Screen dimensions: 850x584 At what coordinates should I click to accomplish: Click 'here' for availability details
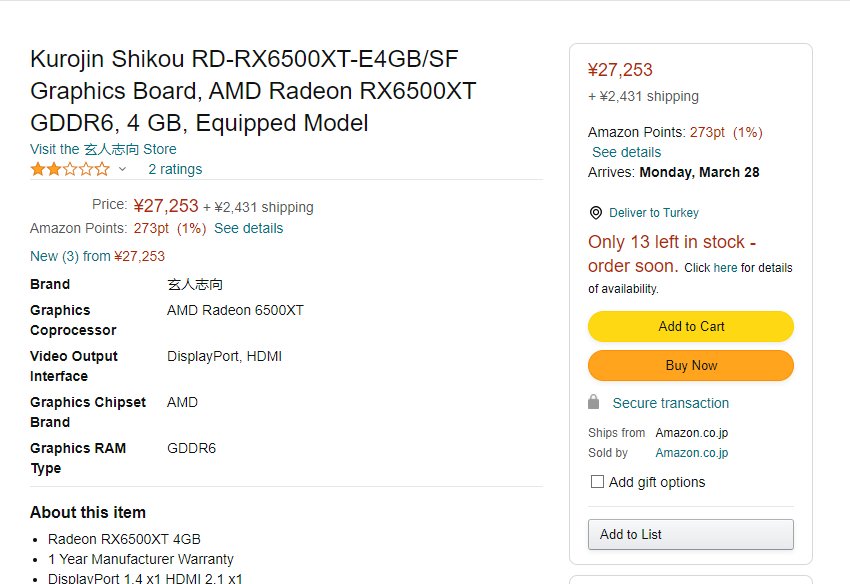[x=725, y=268]
